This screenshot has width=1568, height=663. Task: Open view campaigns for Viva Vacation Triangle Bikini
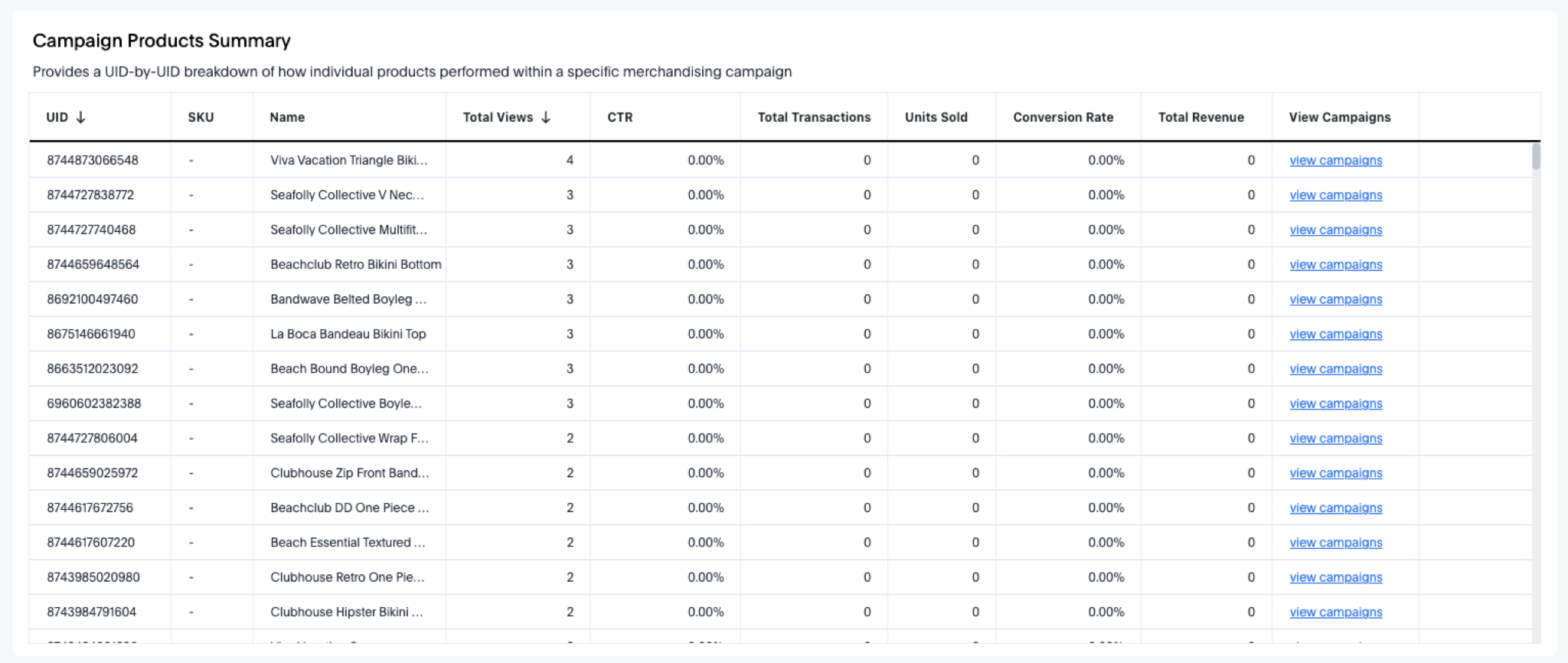[x=1335, y=161]
